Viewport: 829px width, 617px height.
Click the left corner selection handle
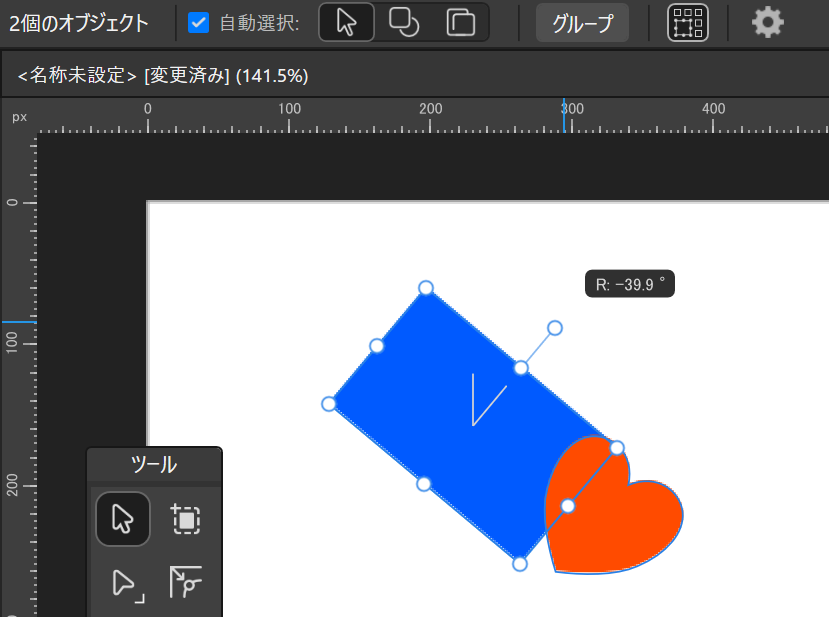point(329,404)
